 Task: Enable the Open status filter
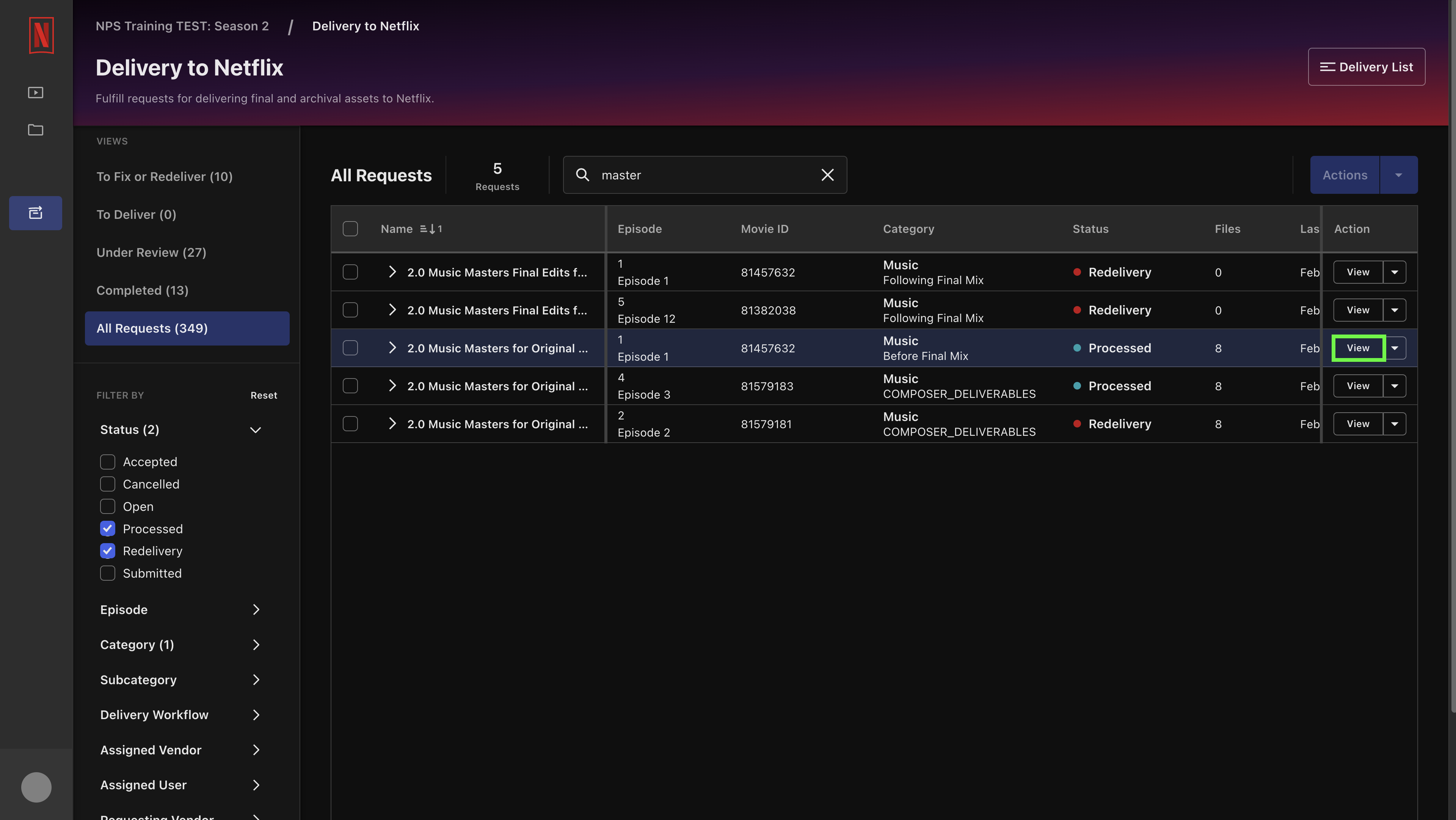(107, 506)
